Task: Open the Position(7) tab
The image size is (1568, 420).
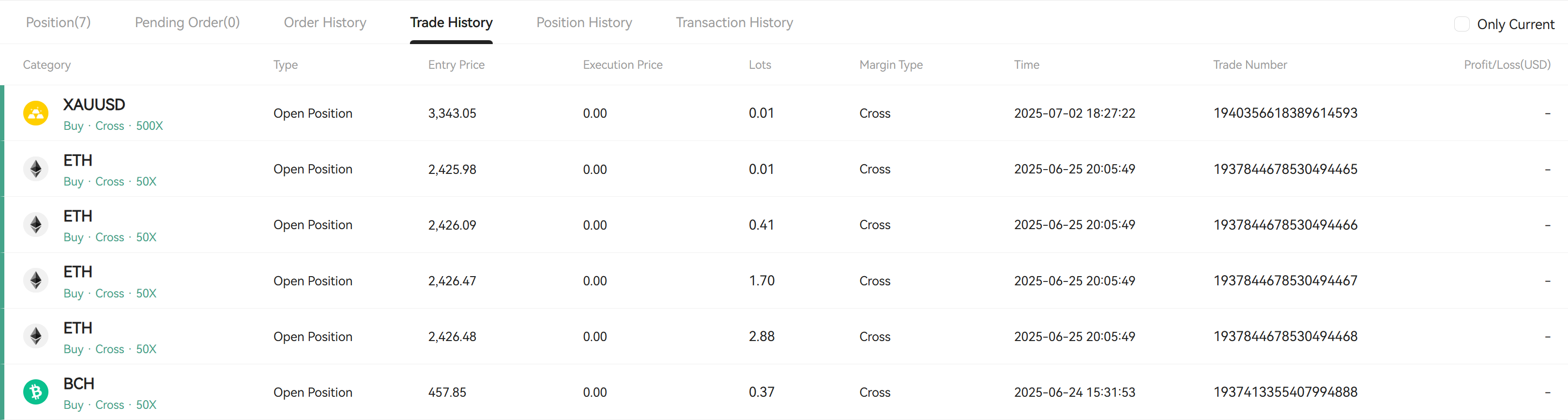Action: click(x=59, y=22)
